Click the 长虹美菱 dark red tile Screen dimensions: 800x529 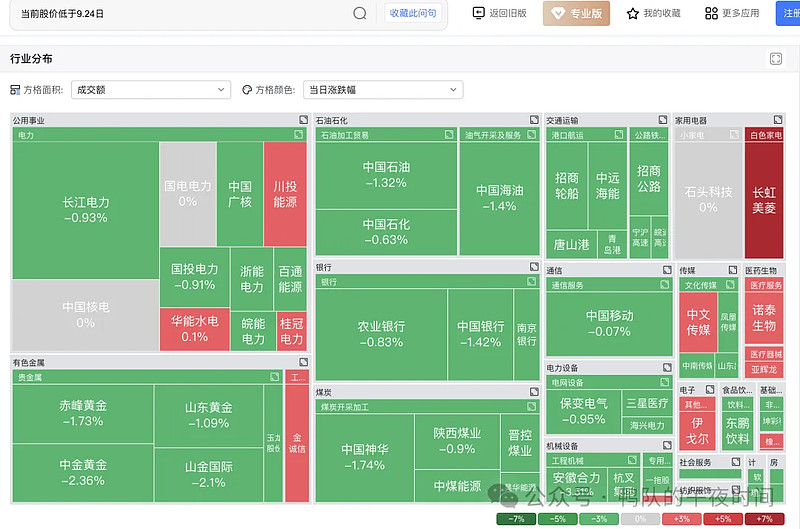click(764, 200)
